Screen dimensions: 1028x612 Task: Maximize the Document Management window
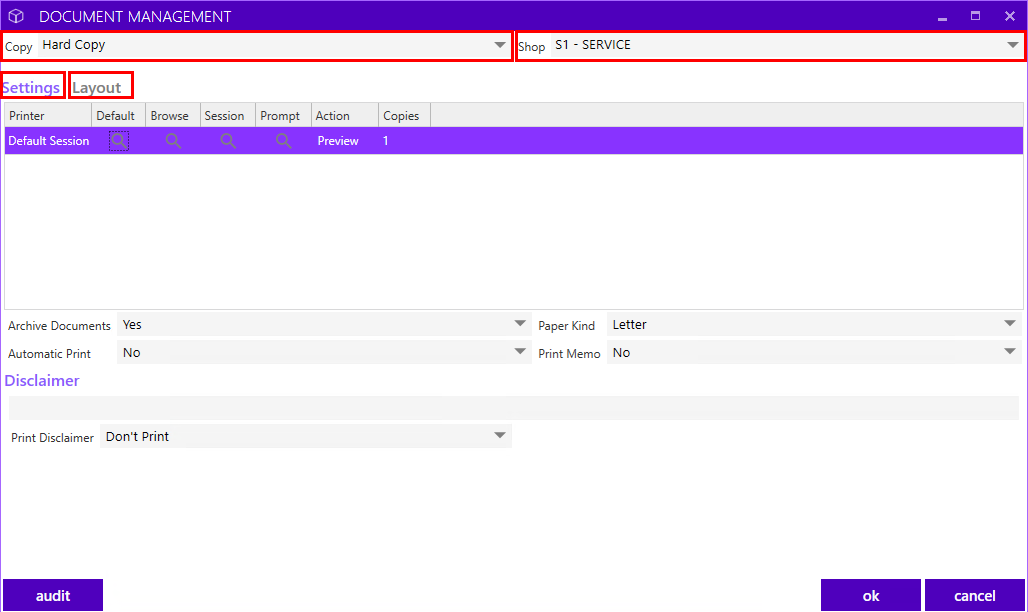(x=976, y=16)
